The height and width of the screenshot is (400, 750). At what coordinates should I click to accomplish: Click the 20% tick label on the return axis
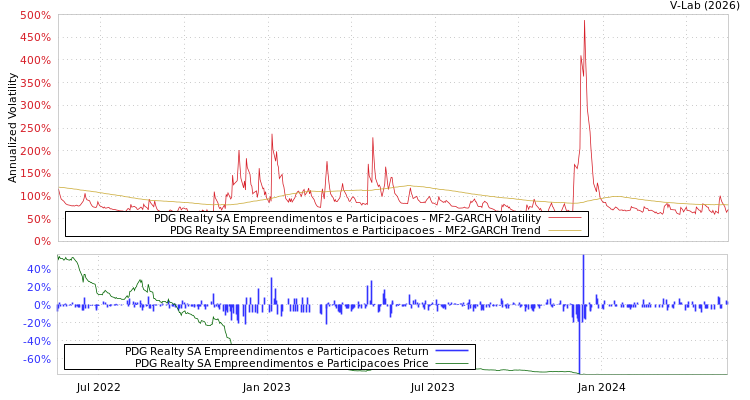pyautogui.click(x=39, y=287)
